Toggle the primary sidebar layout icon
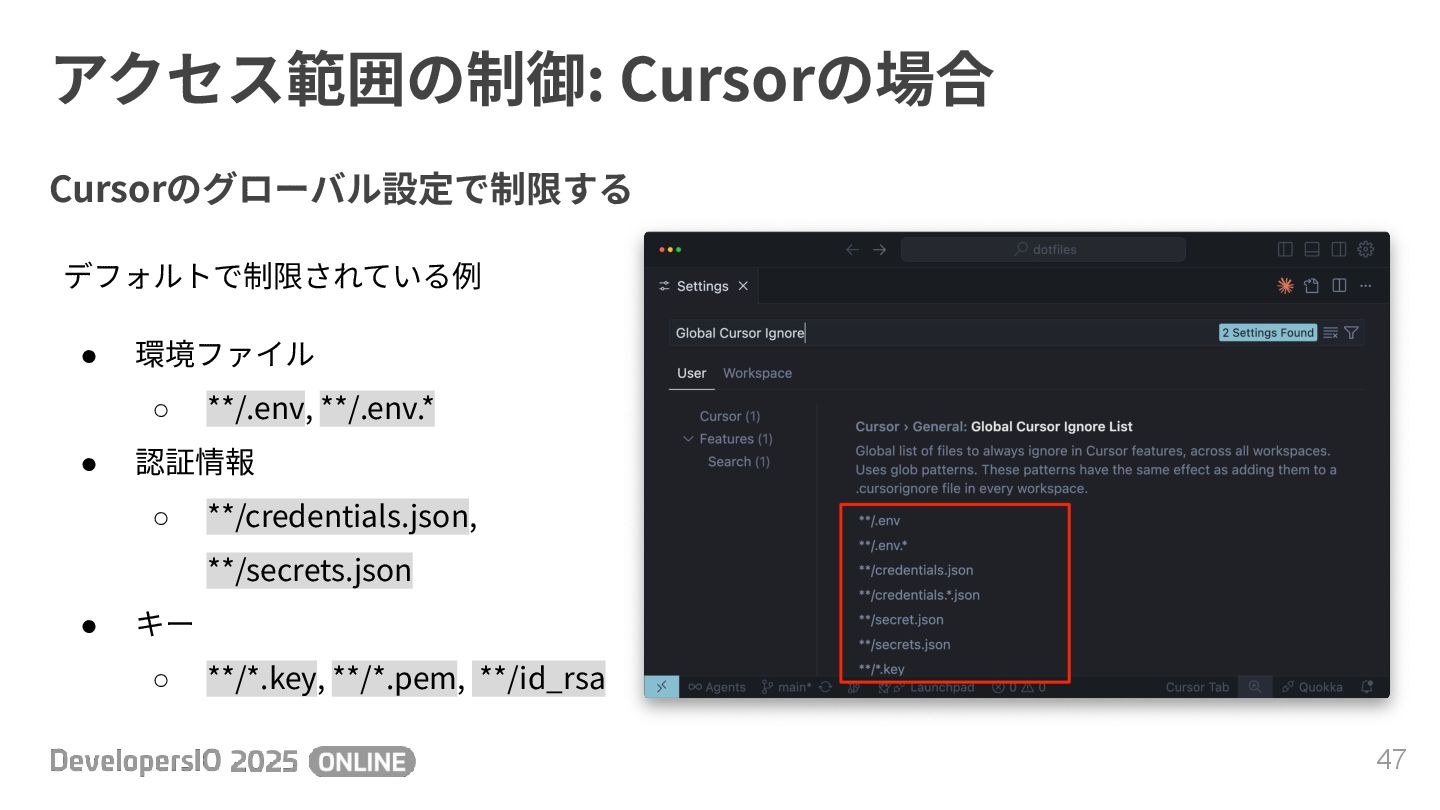 (x=1286, y=250)
